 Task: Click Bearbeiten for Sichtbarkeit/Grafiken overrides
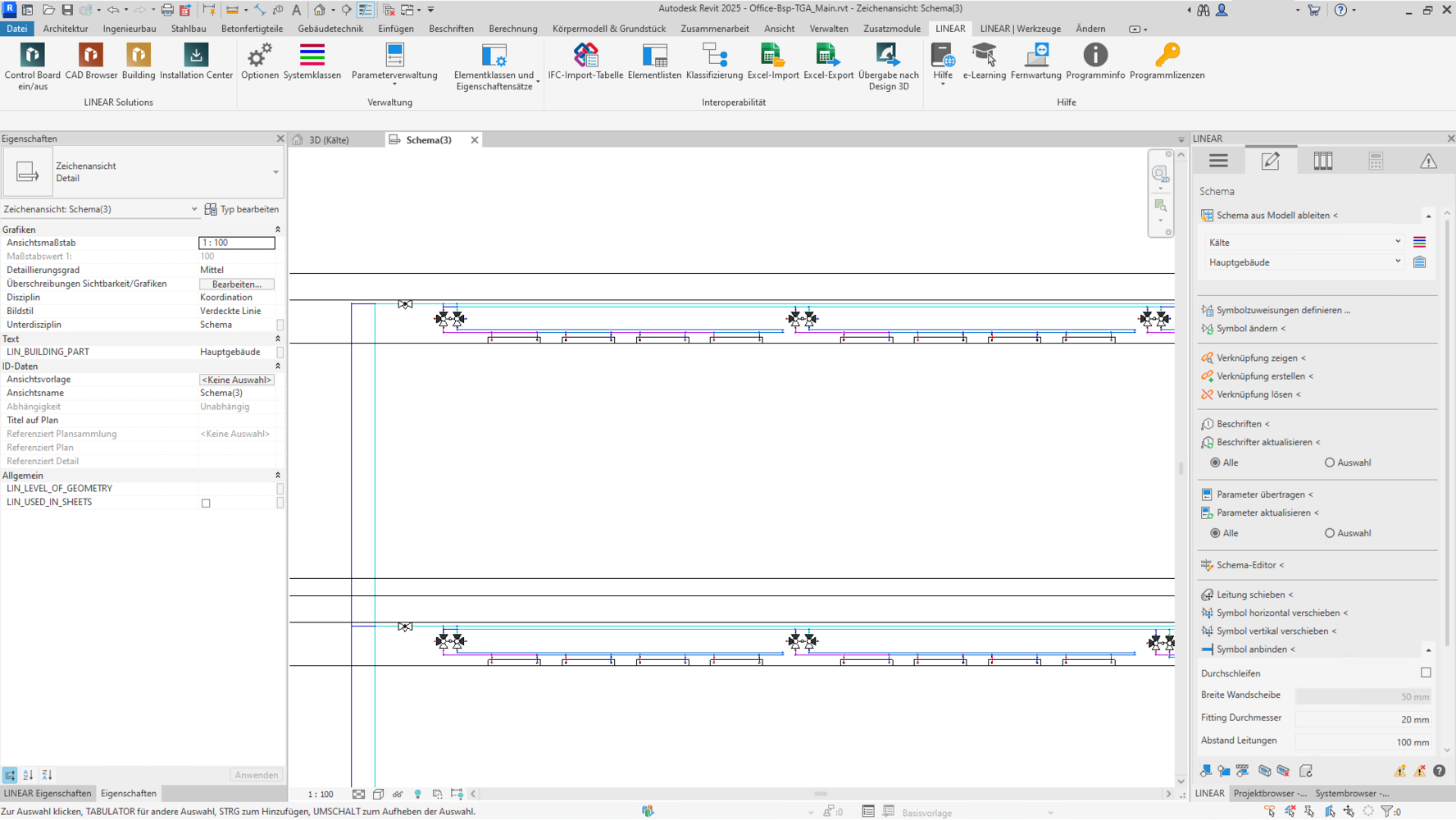click(236, 285)
